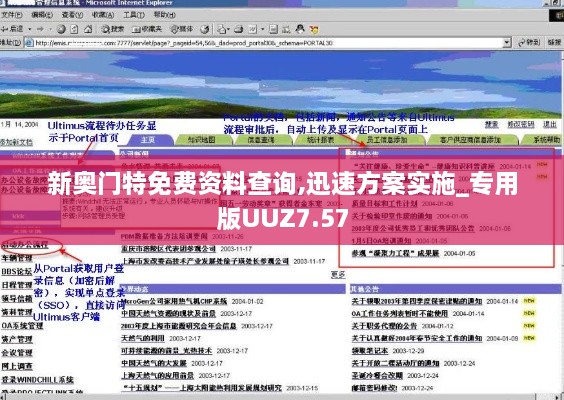Open the 工具(T) menu
564x400 pixels.
[x=134, y=15]
